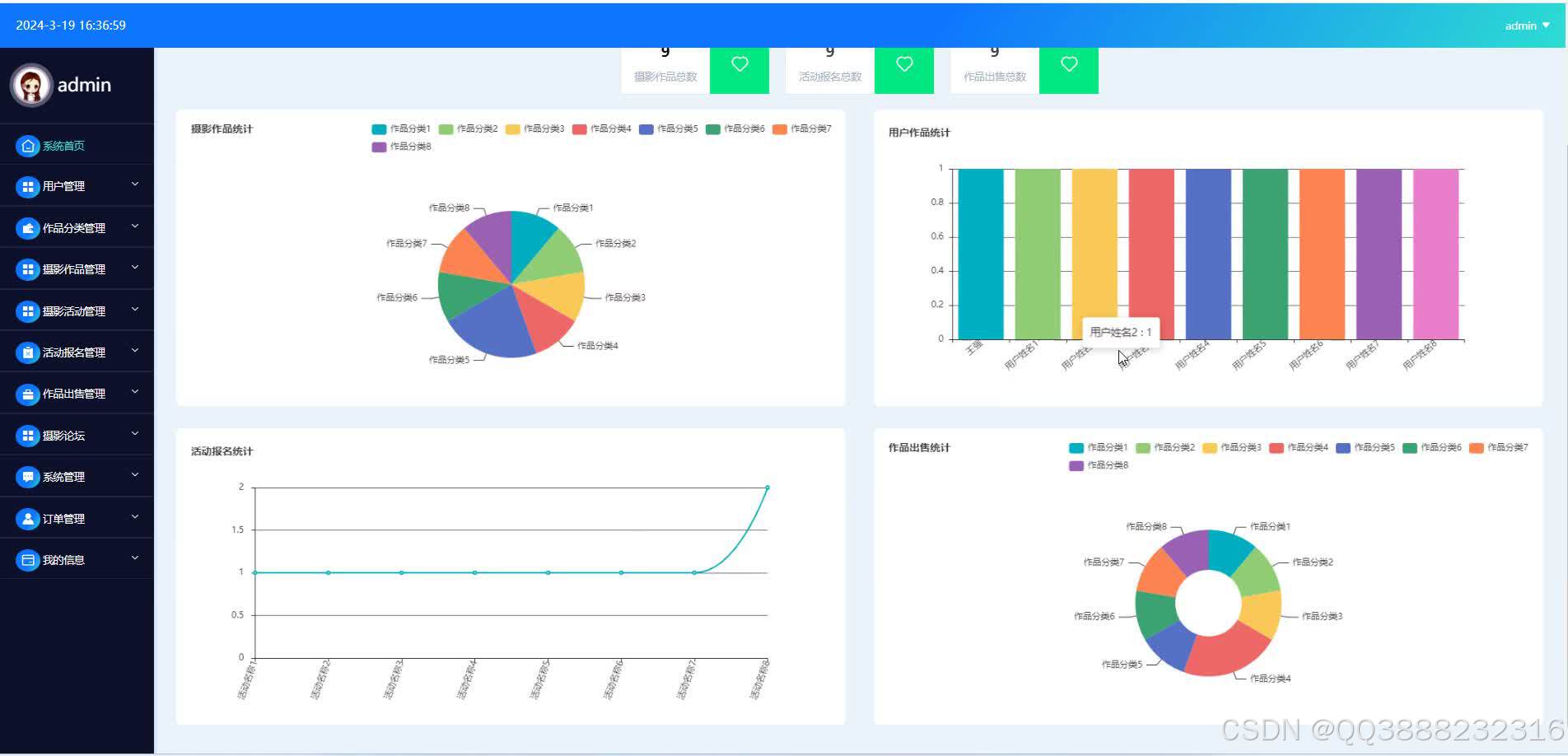The height and width of the screenshot is (756, 1568).
Task: Click heart icon beside 摄影作品总数
Action: coord(740,64)
